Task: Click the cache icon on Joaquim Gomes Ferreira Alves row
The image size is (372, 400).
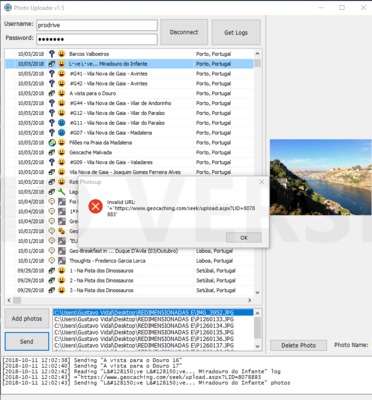Action: tap(52, 172)
